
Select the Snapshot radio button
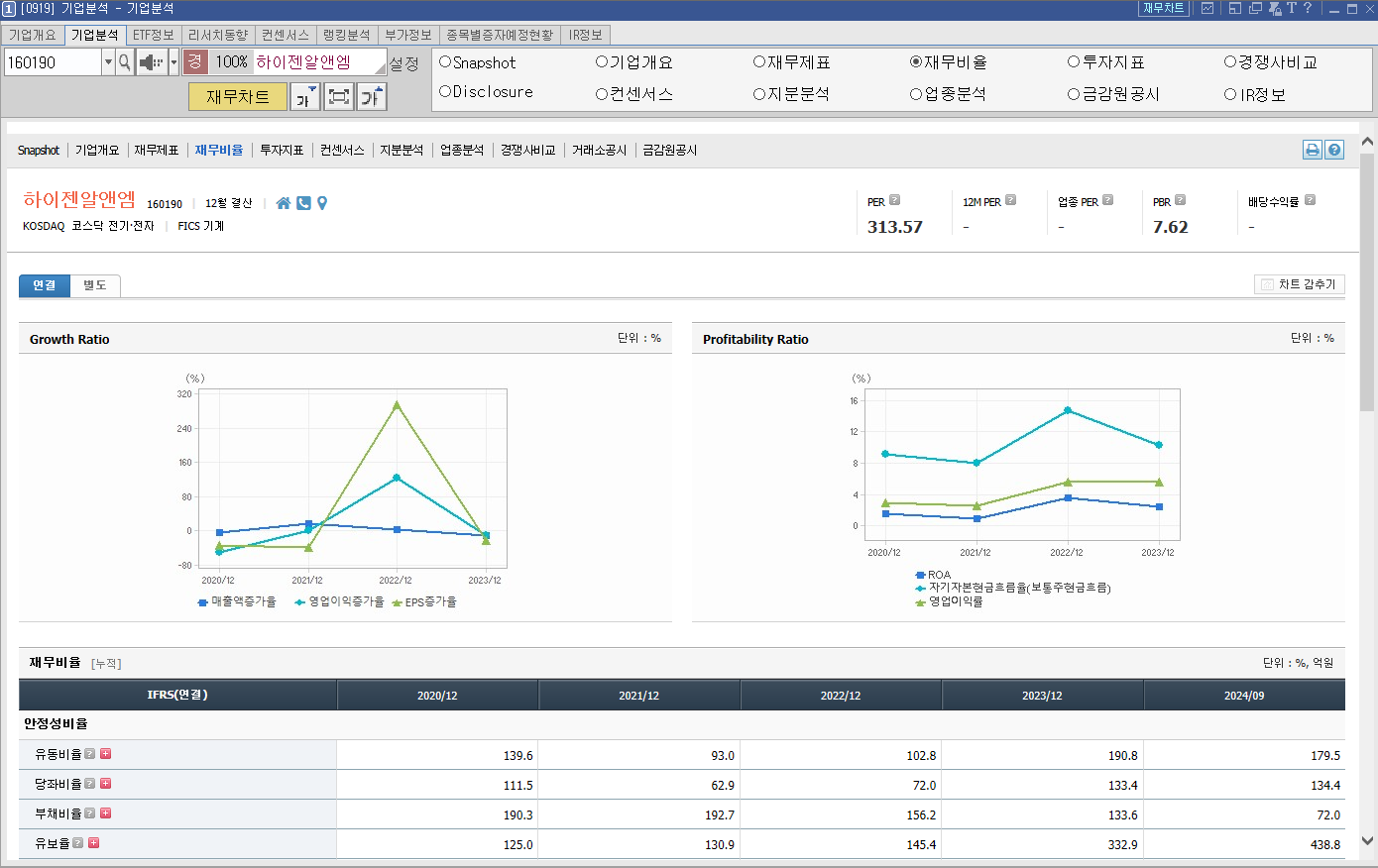[445, 61]
